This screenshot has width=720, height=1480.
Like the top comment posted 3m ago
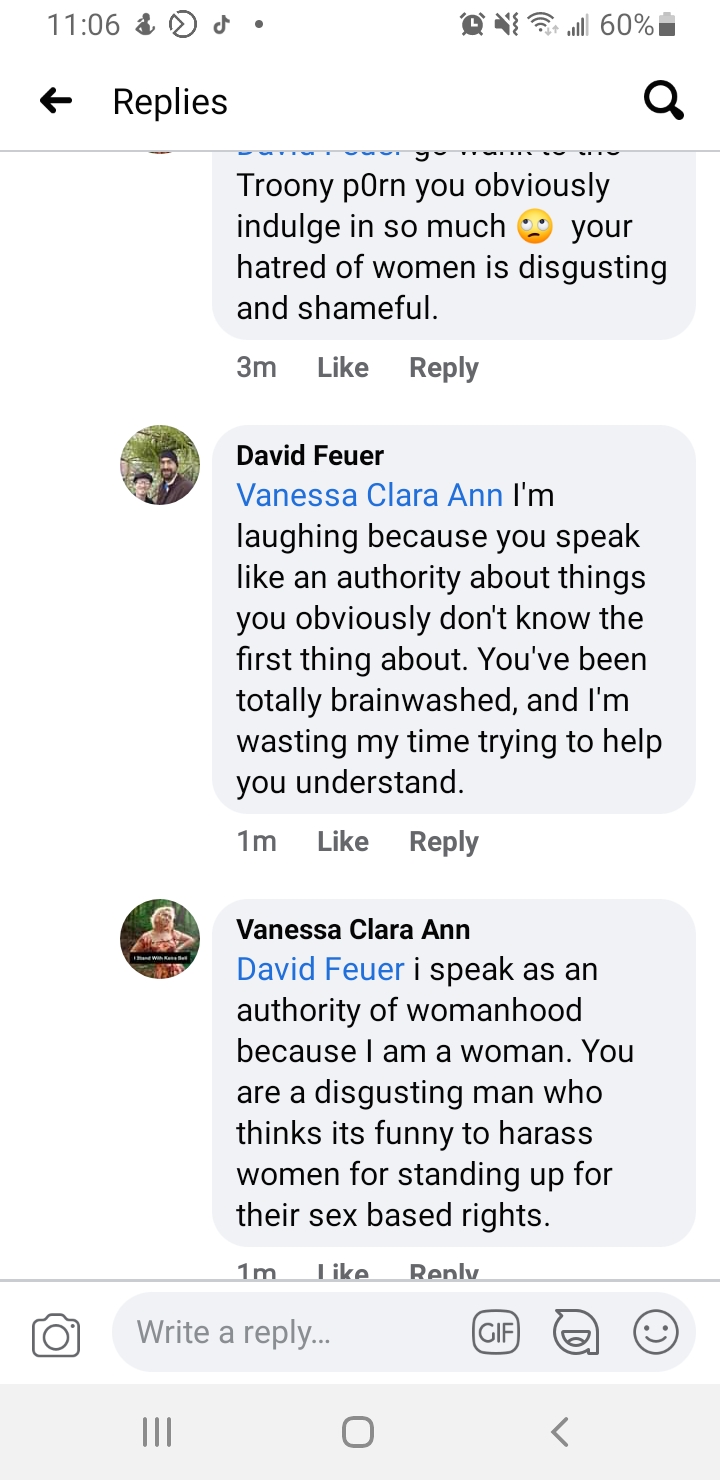tap(342, 368)
